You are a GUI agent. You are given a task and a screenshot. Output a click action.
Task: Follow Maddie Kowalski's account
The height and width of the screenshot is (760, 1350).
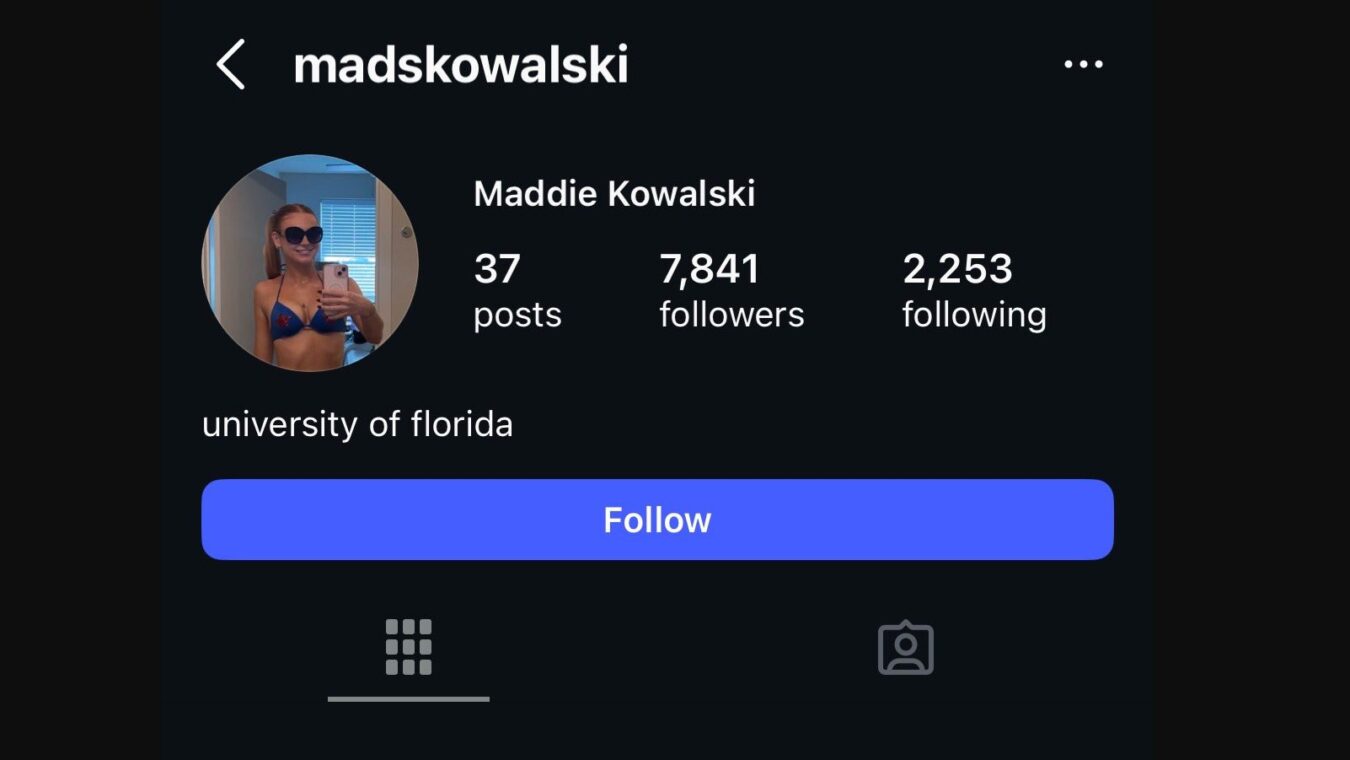tap(657, 520)
